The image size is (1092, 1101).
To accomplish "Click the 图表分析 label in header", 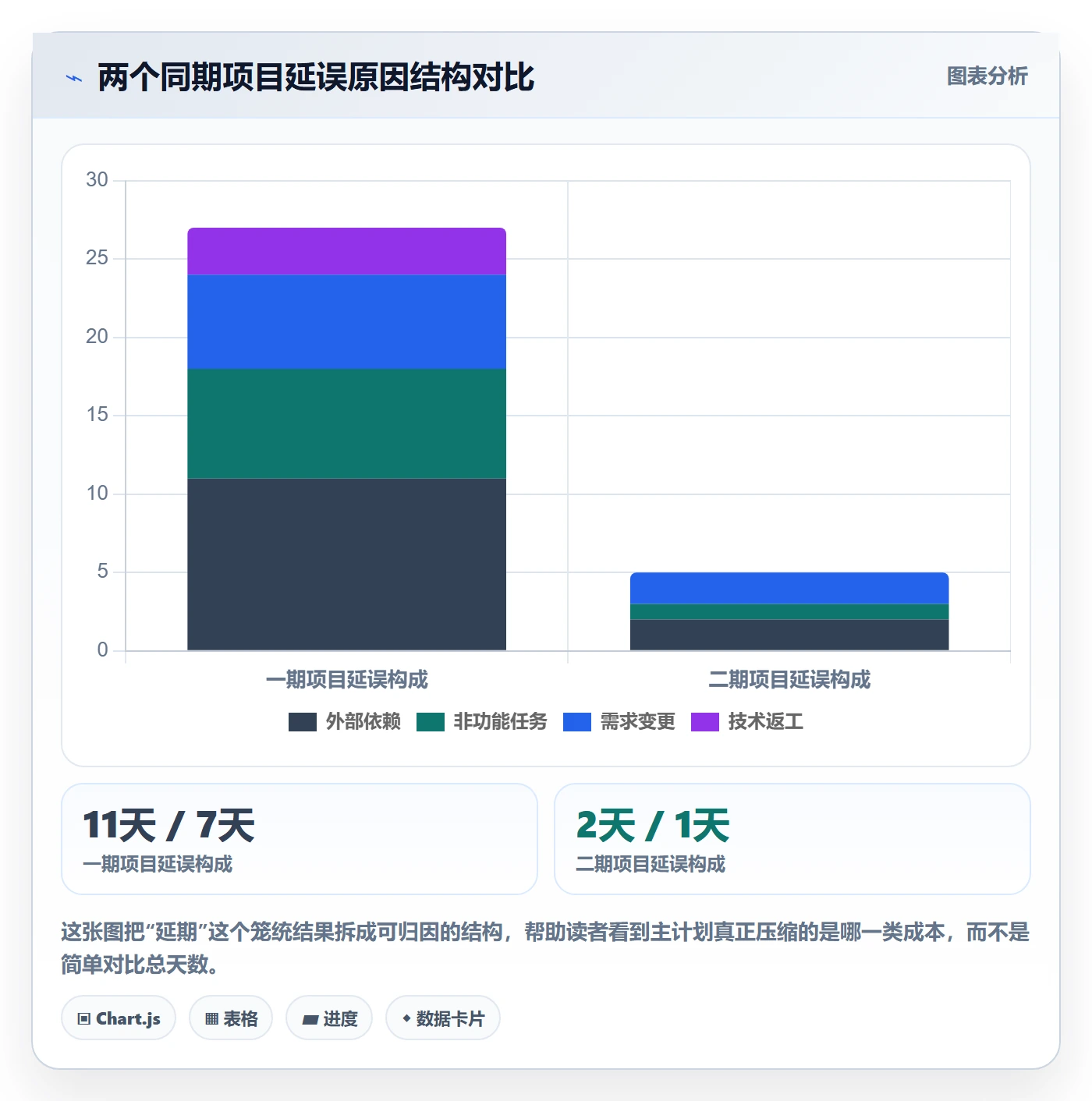I will coord(987,76).
